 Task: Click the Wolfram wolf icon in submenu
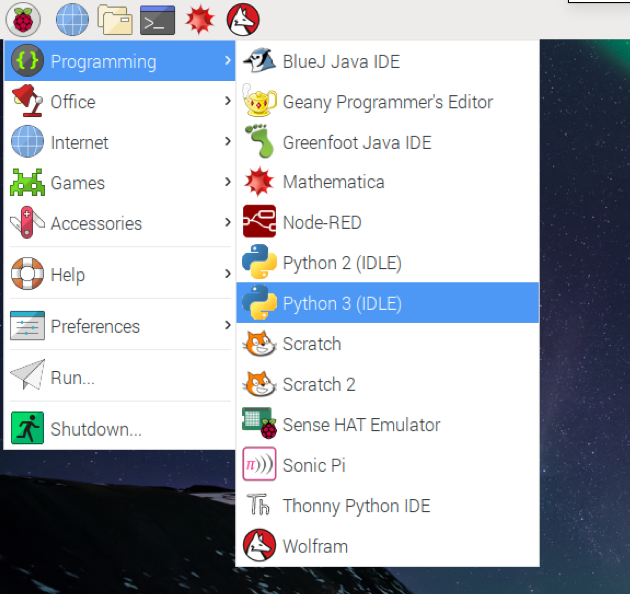(259, 545)
